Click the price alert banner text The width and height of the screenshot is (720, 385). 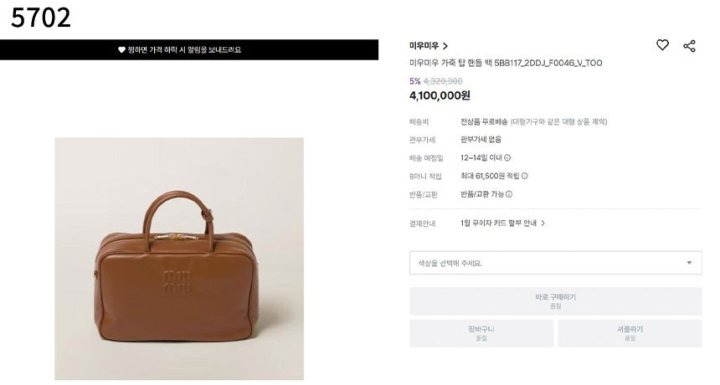tap(184, 50)
